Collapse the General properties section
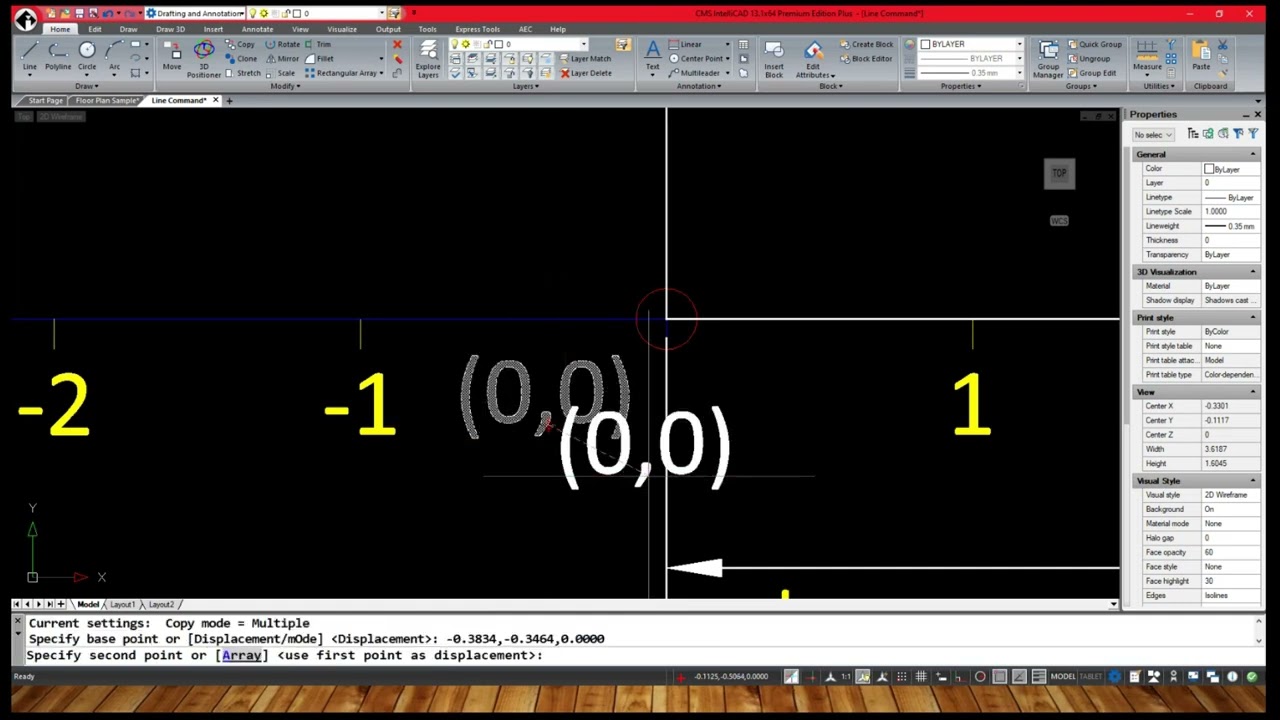This screenshot has width=1280, height=720. tap(1253, 154)
